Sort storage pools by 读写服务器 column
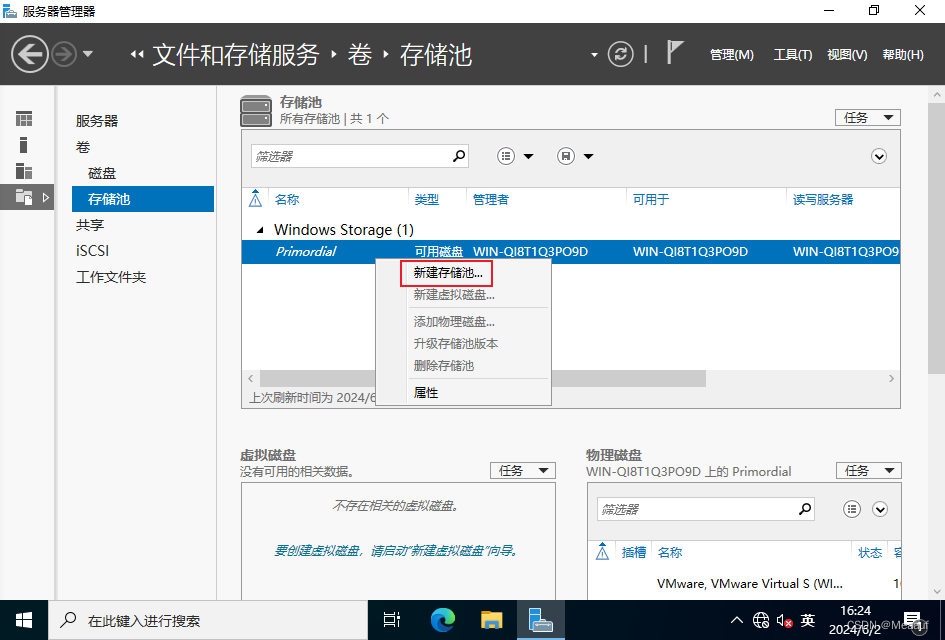 point(823,199)
